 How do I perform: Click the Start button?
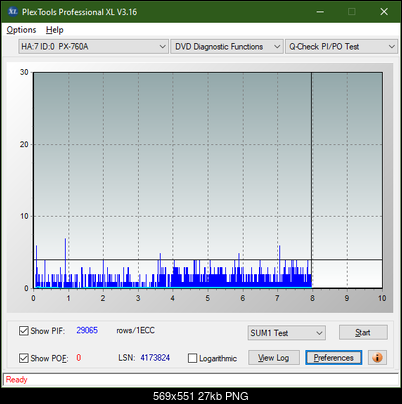363,332
